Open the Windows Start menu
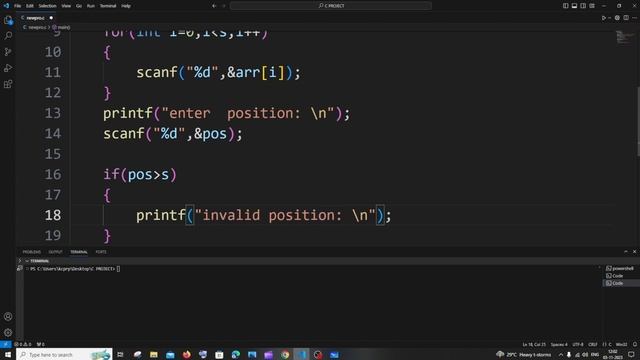The image size is (640, 360). 8,354
